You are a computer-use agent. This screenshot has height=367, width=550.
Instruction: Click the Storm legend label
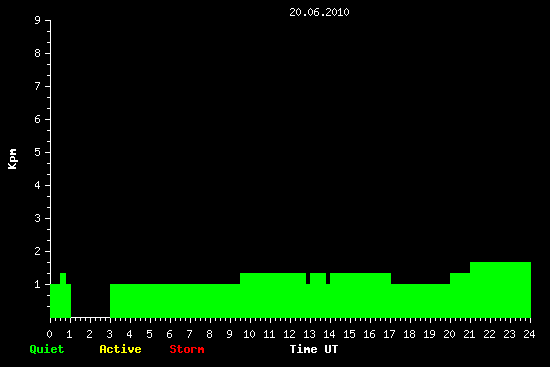coord(187,349)
